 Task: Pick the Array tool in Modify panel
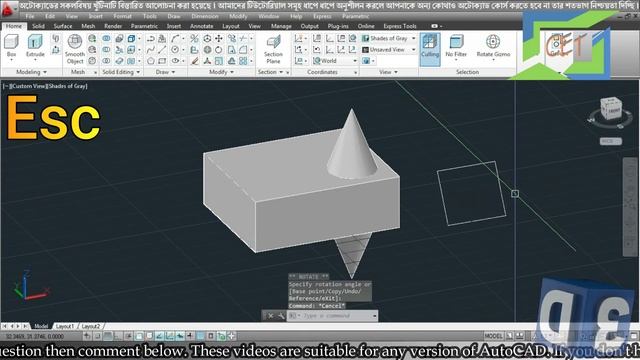click(243, 61)
